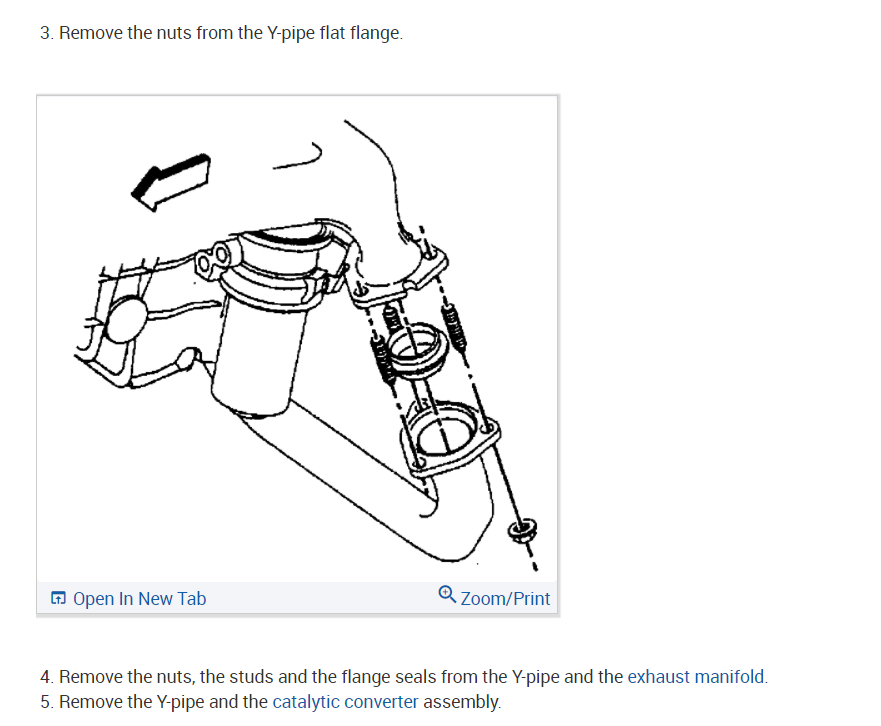The width and height of the screenshot is (881, 726).
Task: Click the magnifier icon next to Zoom/Print
Action: click(x=447, y=594)
